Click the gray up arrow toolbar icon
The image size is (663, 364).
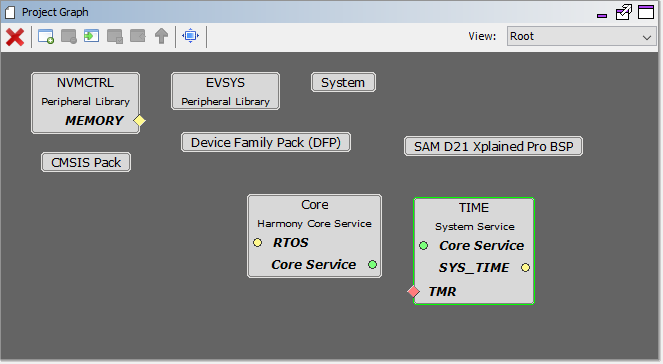point(161,36)
